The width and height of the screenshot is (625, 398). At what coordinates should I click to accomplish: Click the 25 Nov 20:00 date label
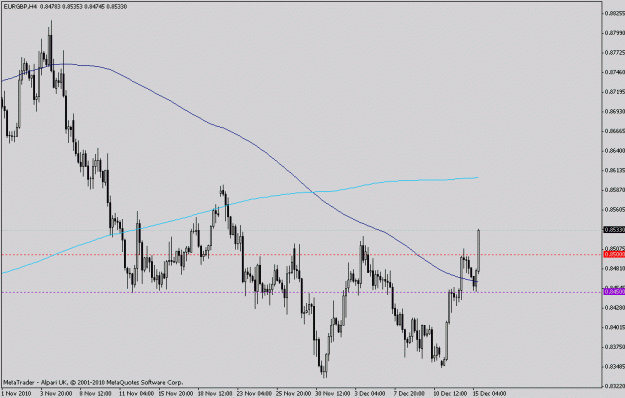294,394
